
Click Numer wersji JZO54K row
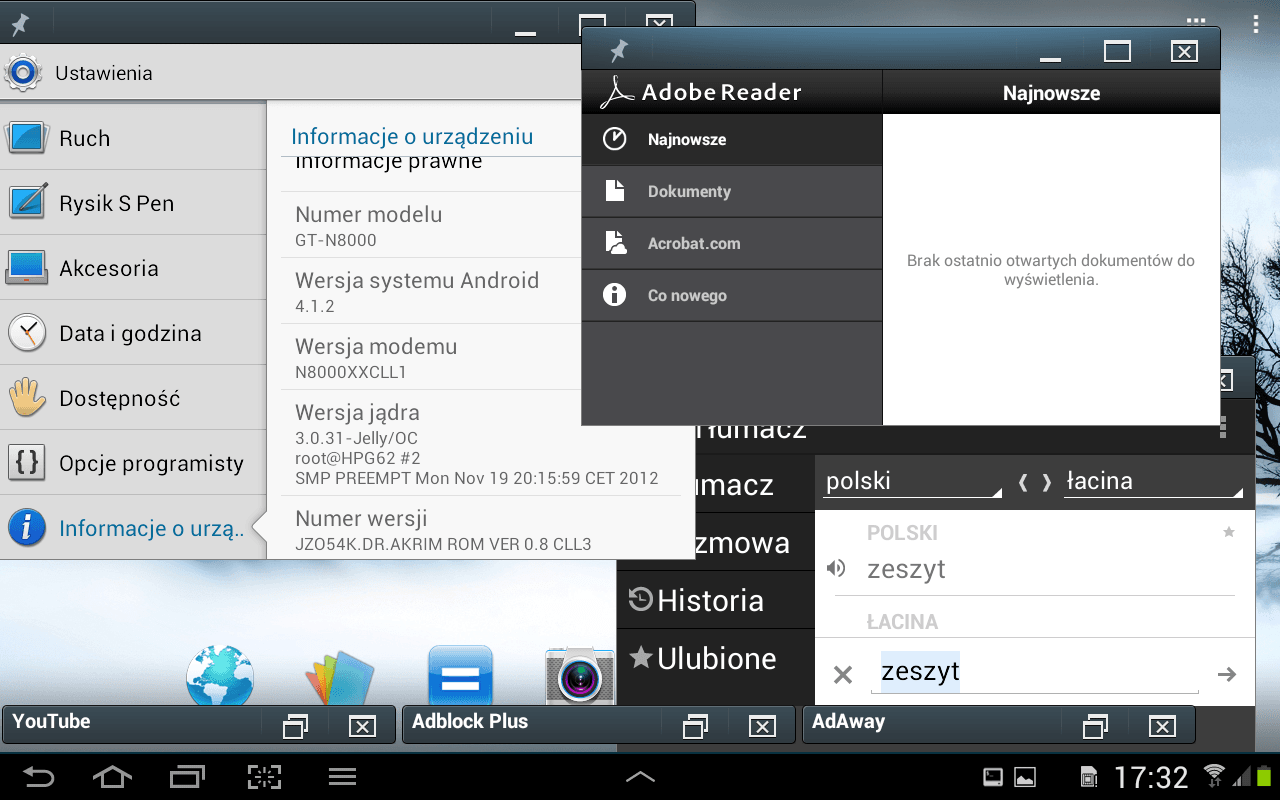click(480, 529)
